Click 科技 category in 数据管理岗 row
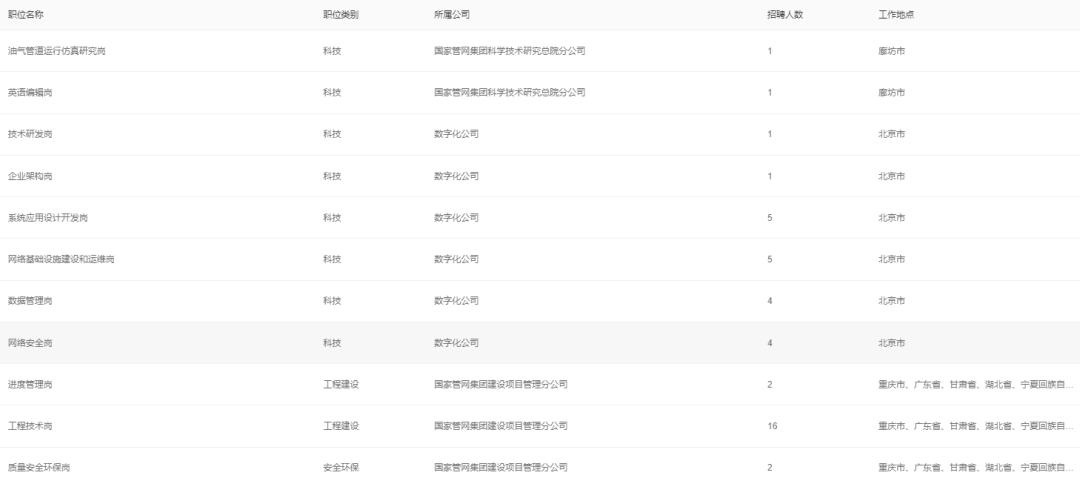1080x481 pixels. click(x=332, y=301)
